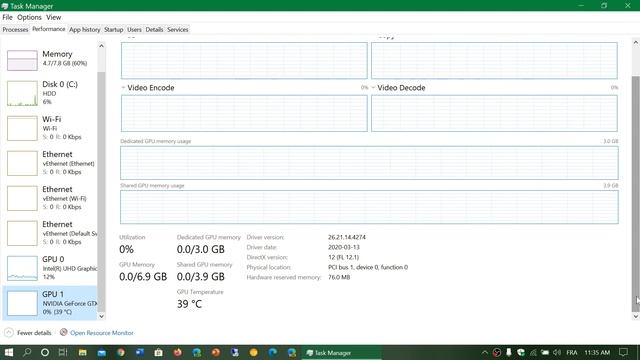Viewport: 640px width, 360px height.
Task: Click the Task Manager title bar icon
Action: click(5, 6)
